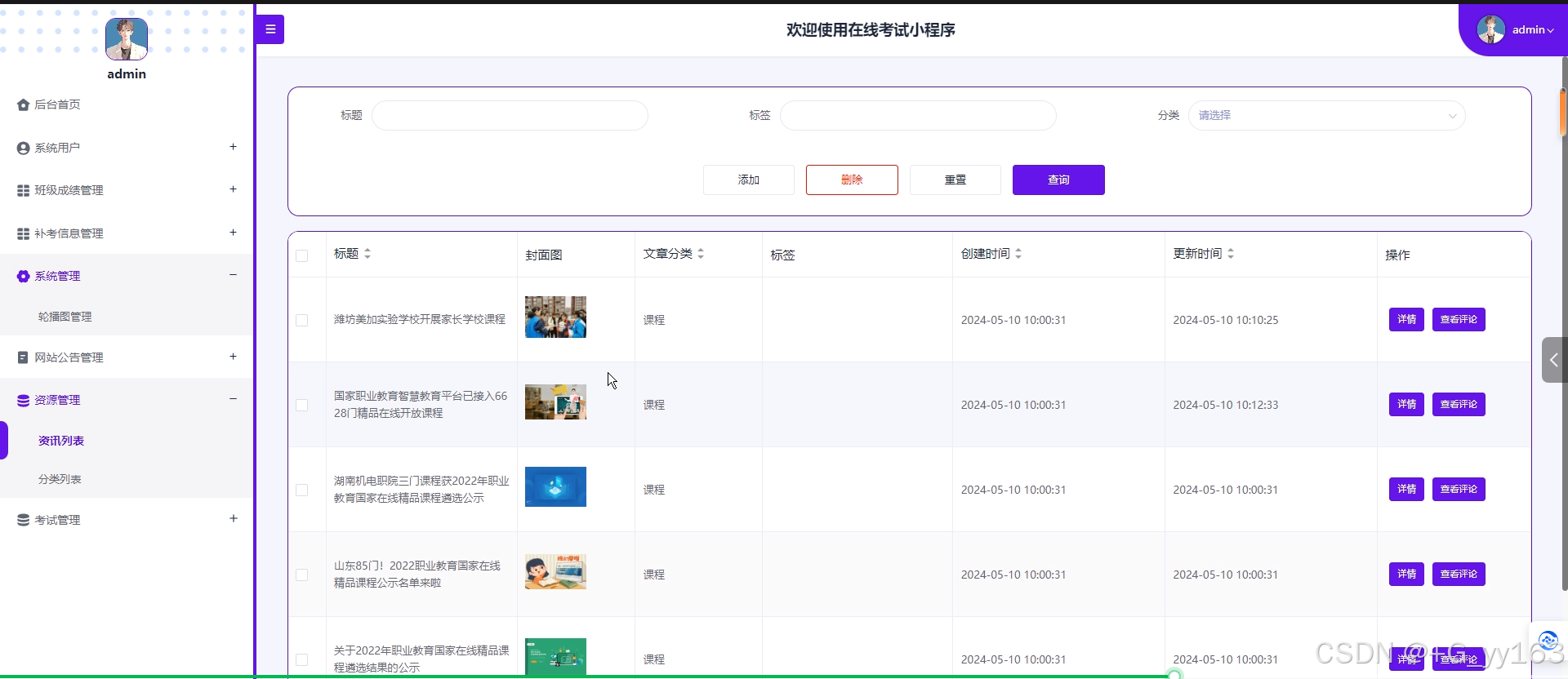
Task: Collapse 资源管理 with its minus sign
Action: pos(233,399)
